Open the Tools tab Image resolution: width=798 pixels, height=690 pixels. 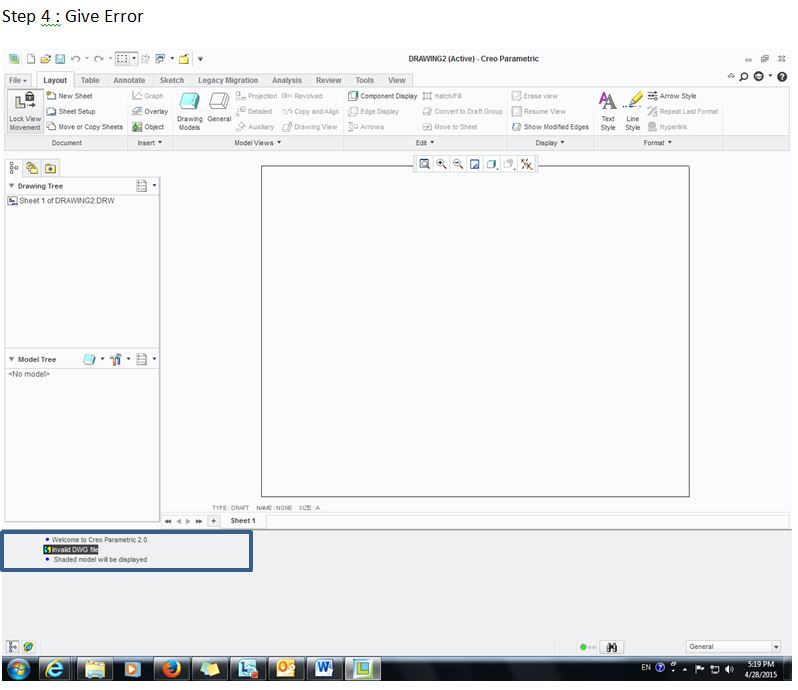point(364,80)
